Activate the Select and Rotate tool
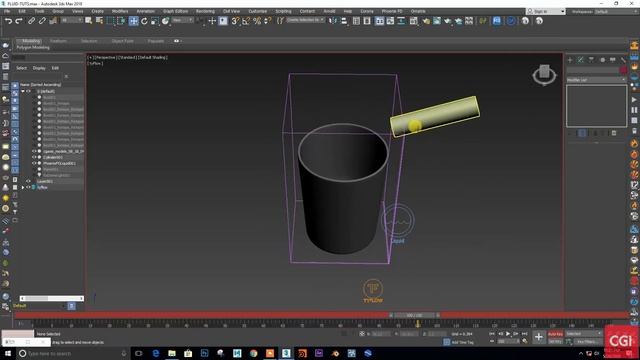640x360 pixels. pos(144,21)
